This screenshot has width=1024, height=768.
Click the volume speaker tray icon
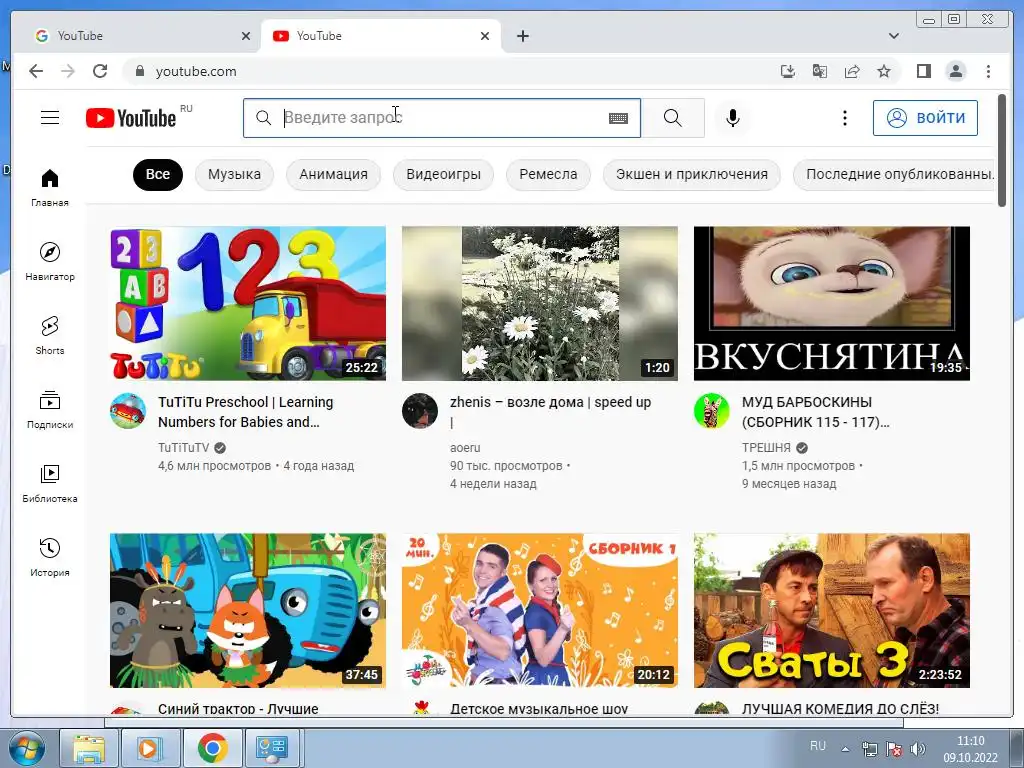918,749
